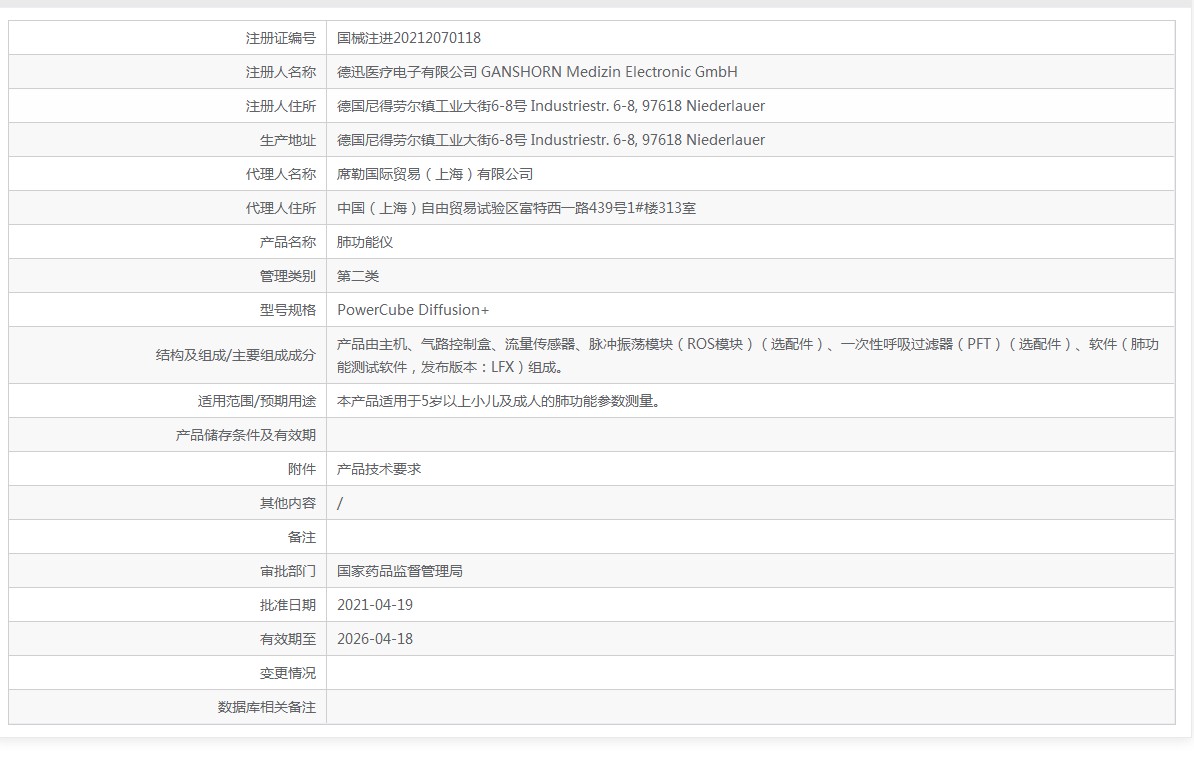Image resolution: width=1194 pixels, height=760 pixels.
Task: Click the address value in the 注册人住所 row
Action: pyautogui.click(x=551, y=106)
